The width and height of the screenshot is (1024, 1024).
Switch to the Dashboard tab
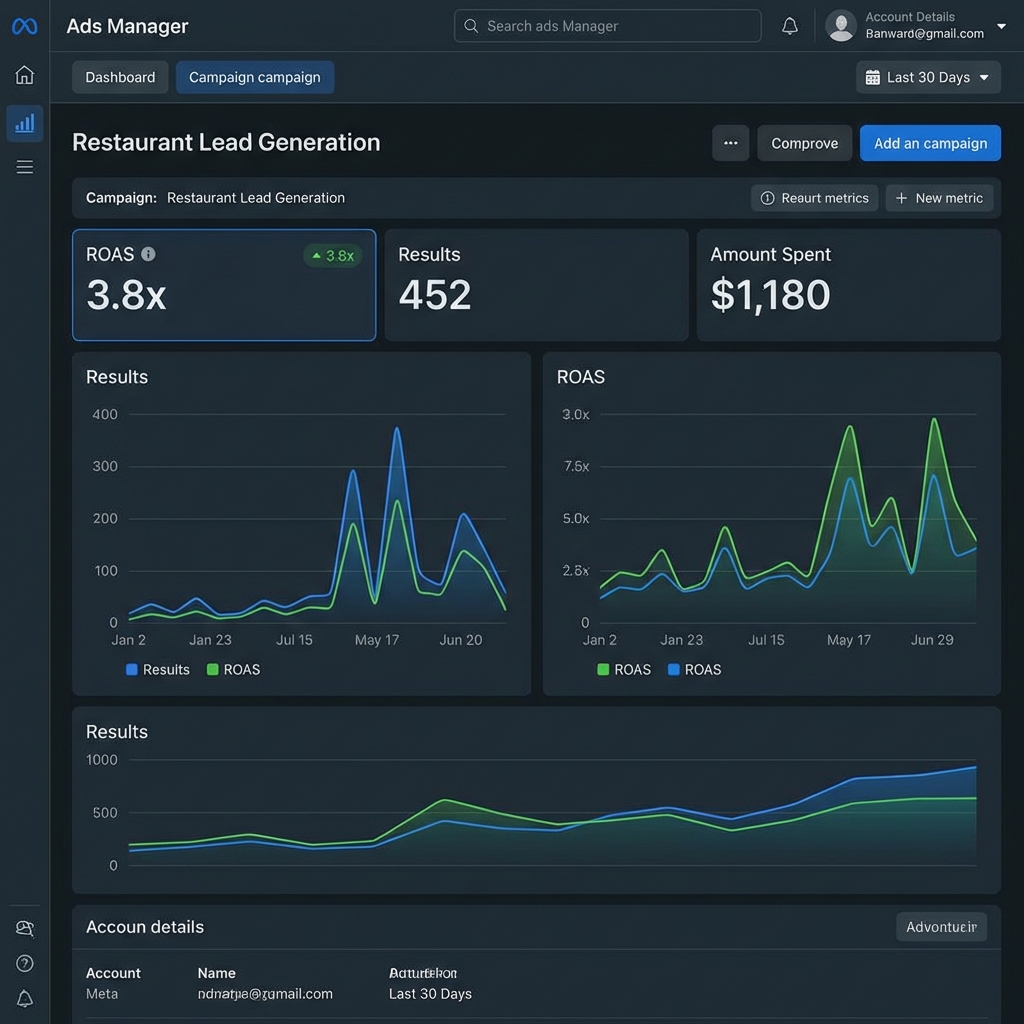[x=119, y=76]
